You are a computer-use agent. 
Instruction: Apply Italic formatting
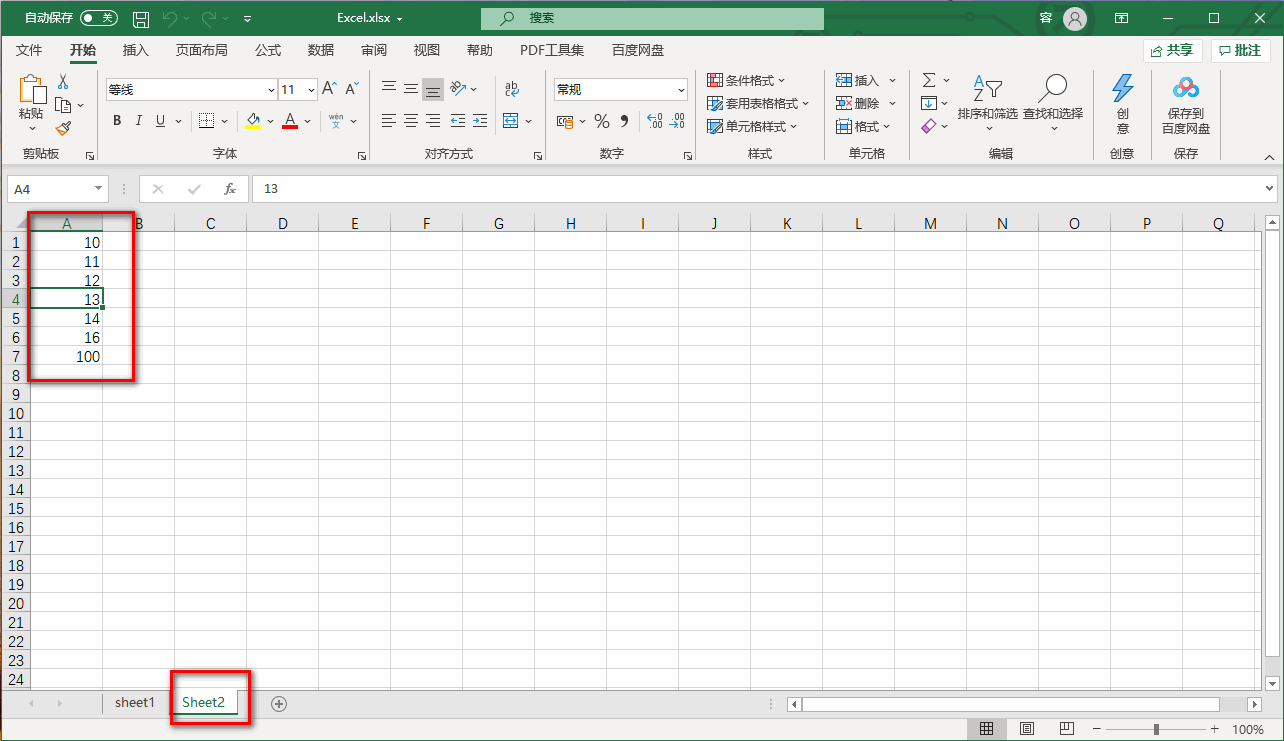pos(138,121)
